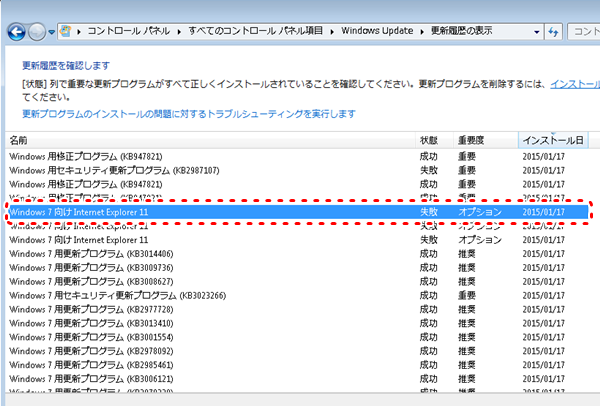Expand the breadcrumb arrow before コントロール パネル
This screenshot has width=600, height=406.
click(78, 31)
